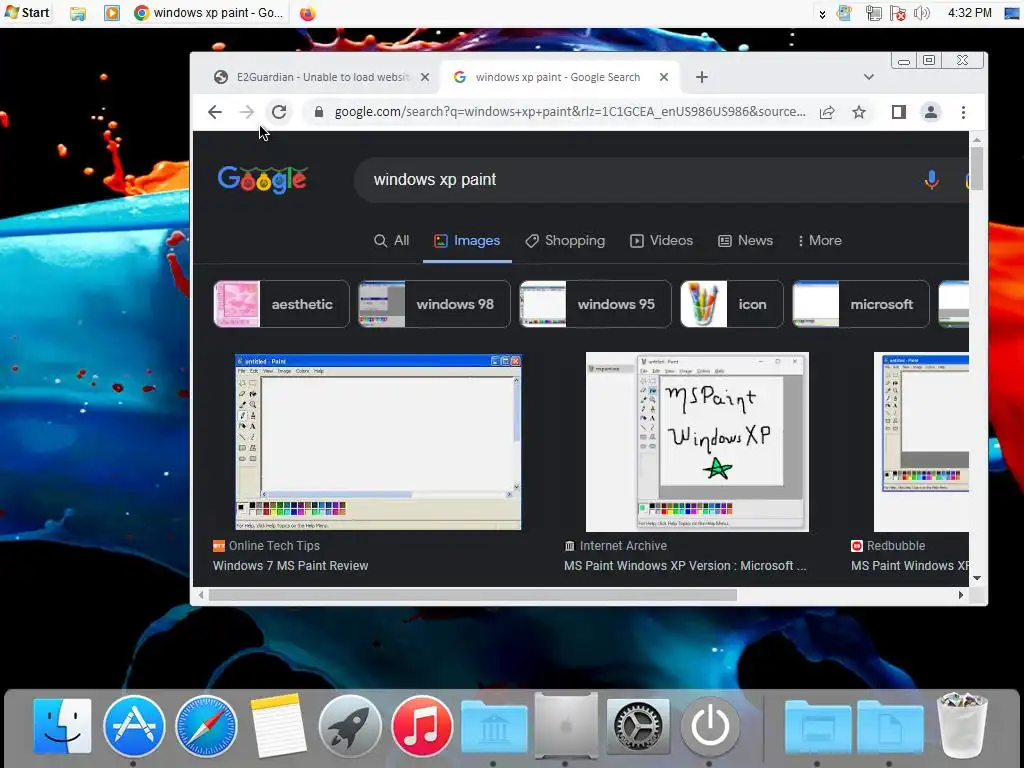Click the horizontal scroll left arrow

[x=200, y=595]
